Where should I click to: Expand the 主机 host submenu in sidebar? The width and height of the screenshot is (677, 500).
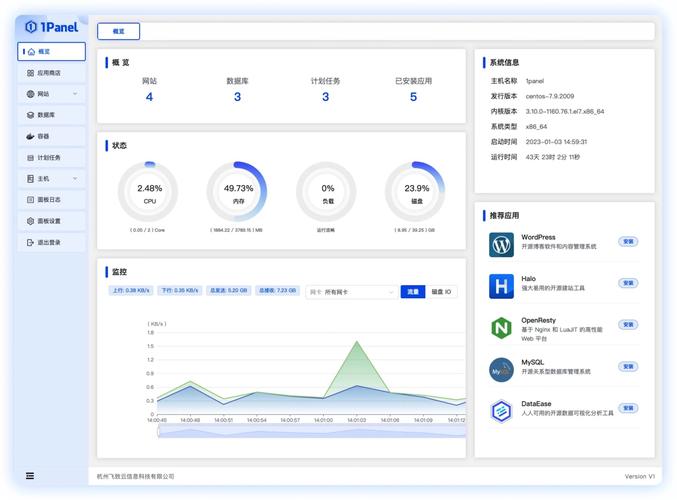click(75, 179)
